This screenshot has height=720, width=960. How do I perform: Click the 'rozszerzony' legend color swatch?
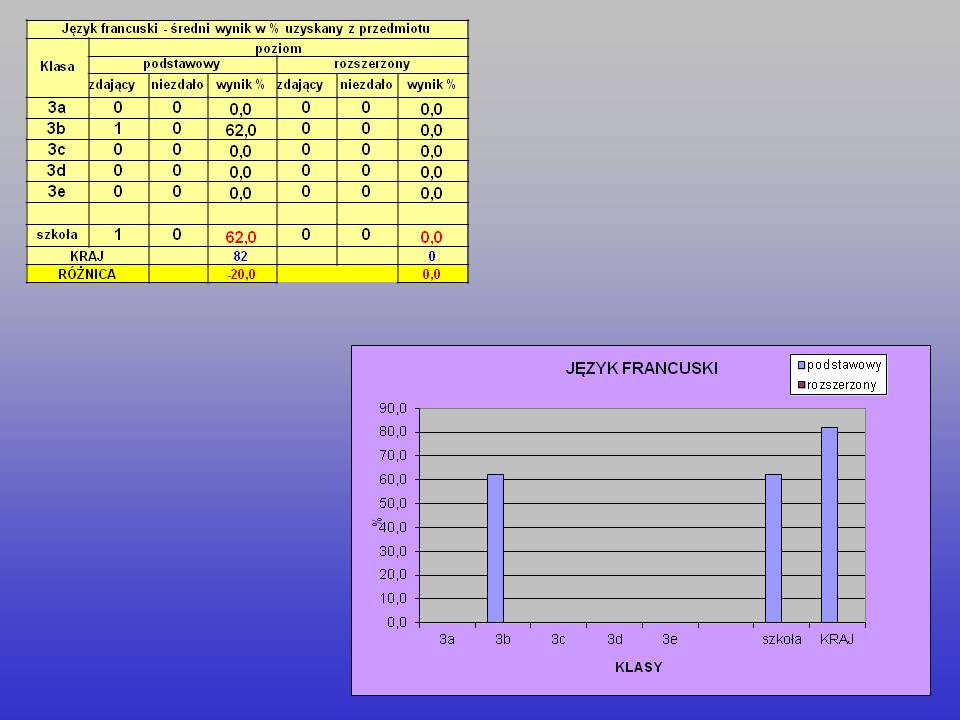(801, 385)
